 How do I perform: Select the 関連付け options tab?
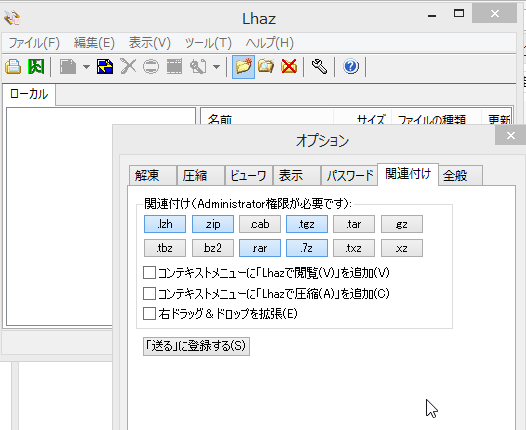tap(408, 174)
